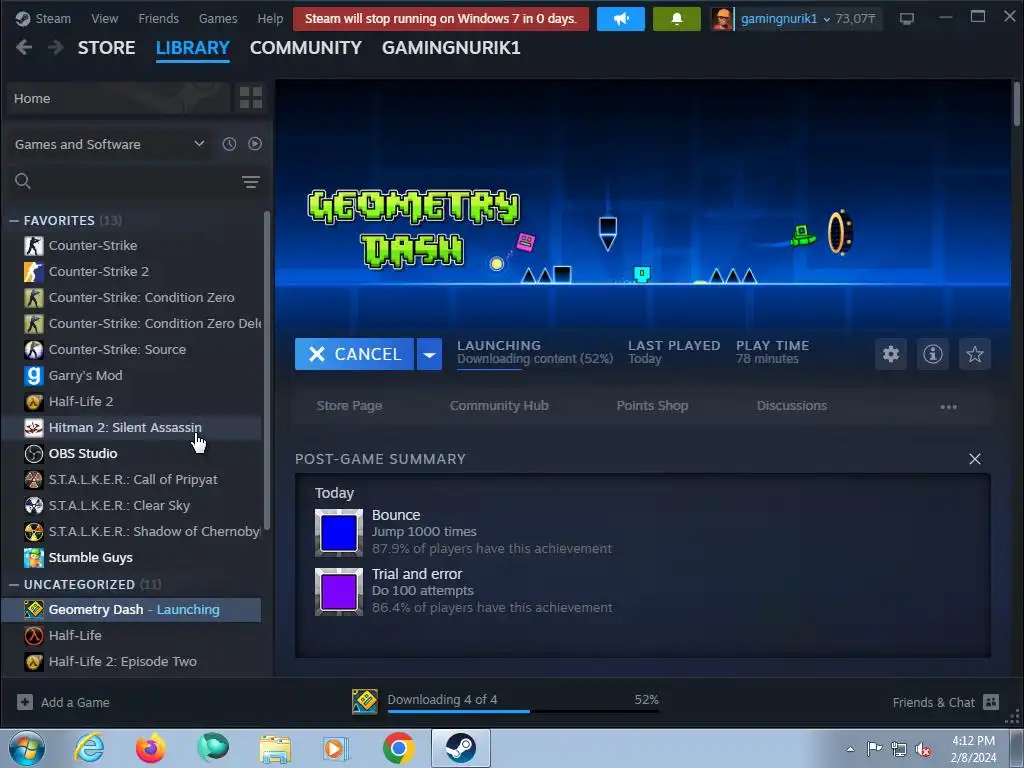Sort library by recent activity clock icon
This screenshot has height=768, width=1024.
coord(229,144)
